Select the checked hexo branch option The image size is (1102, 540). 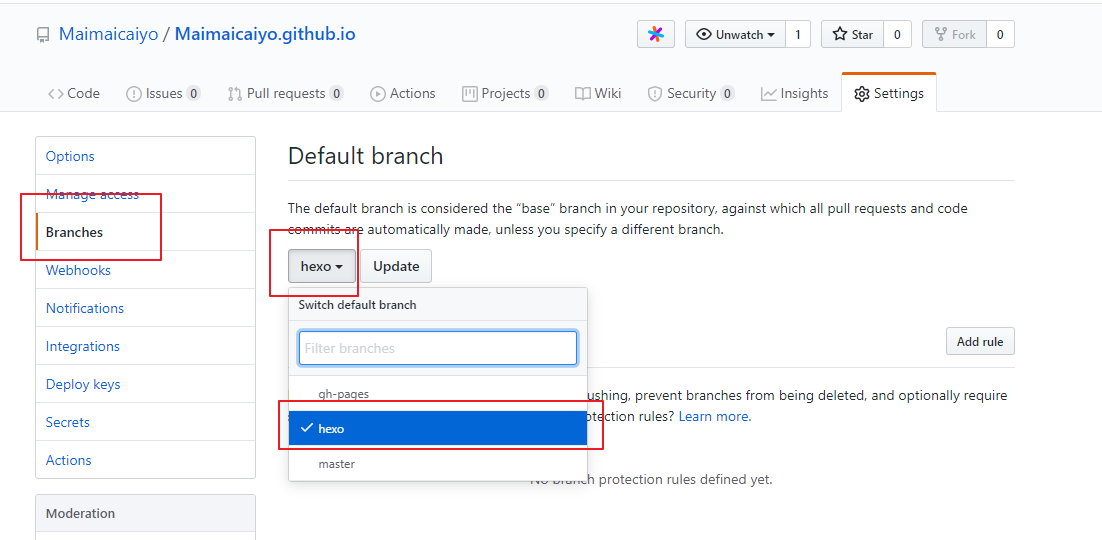(438, 428)
